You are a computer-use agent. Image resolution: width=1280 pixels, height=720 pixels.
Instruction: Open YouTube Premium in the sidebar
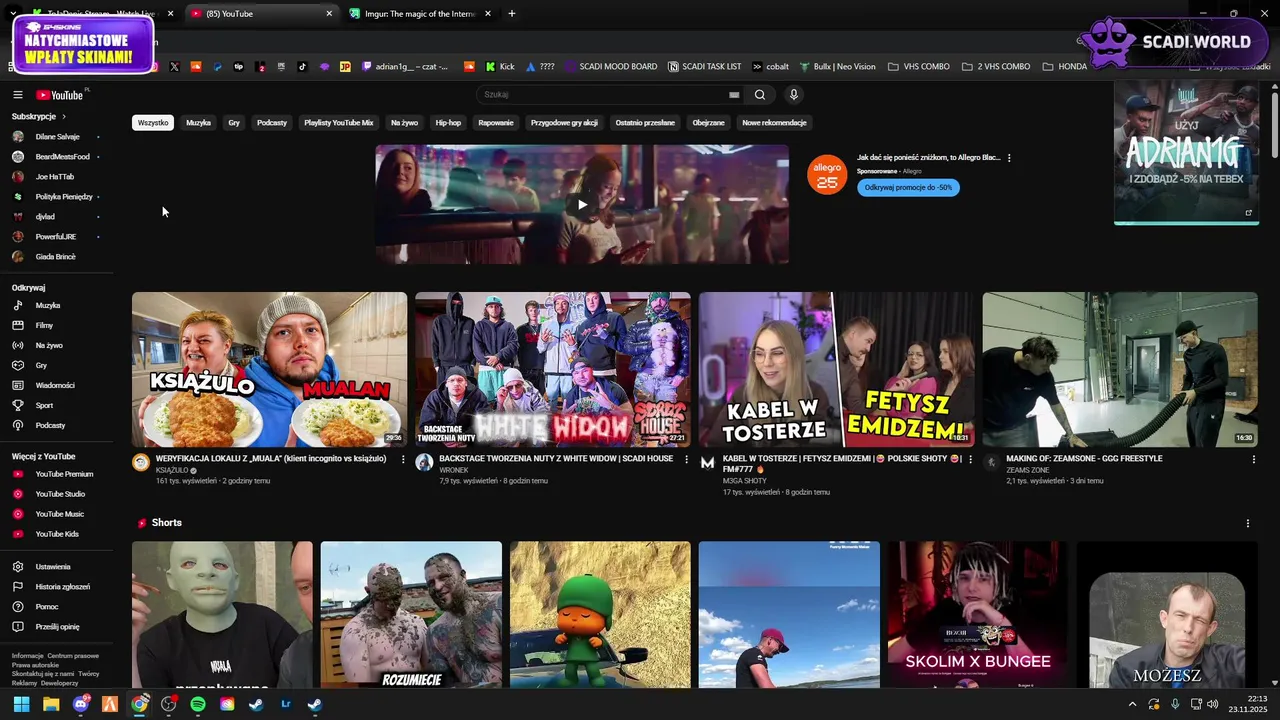click(64, 474)
